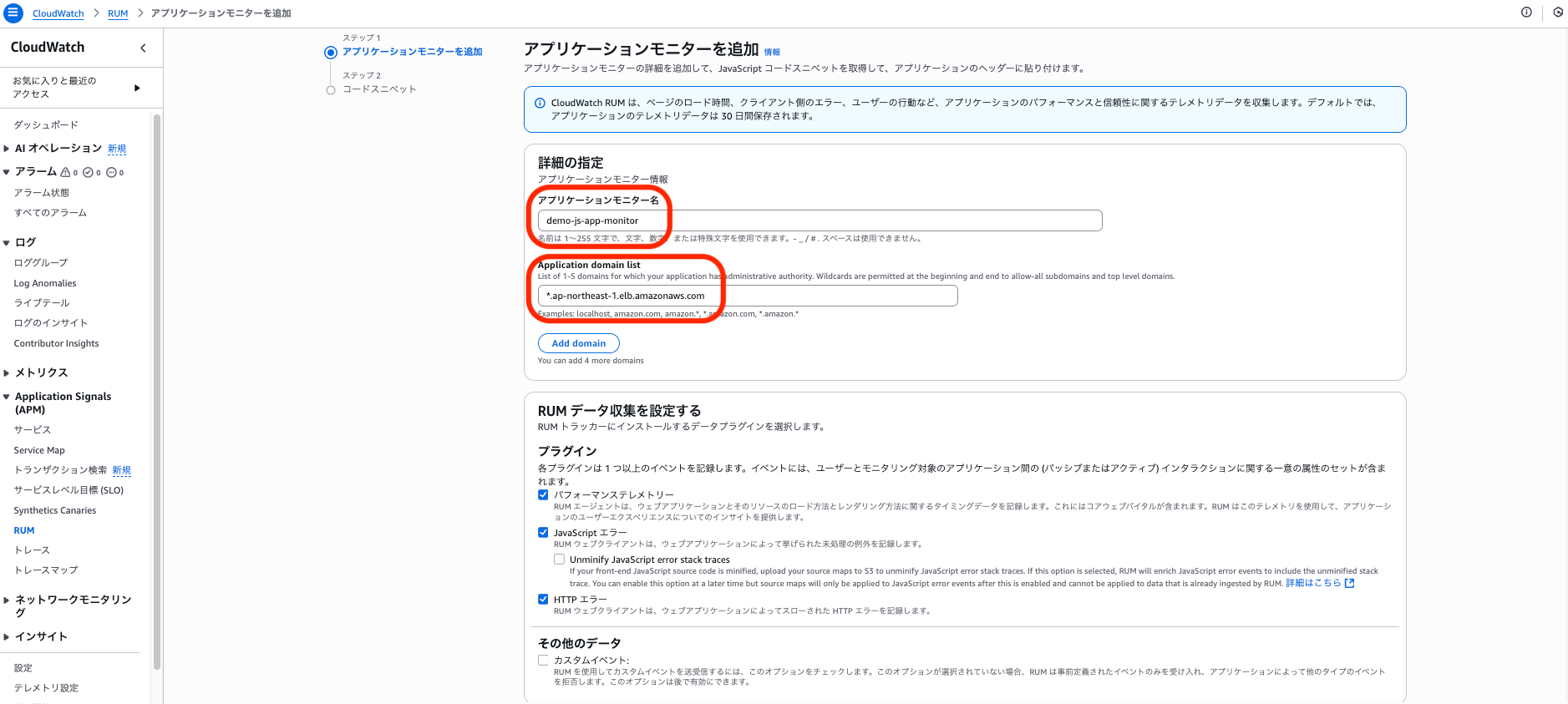Collapse the Application Signals (APM) section
Viewport: 1568px width, 704px height.
[7, 397]
